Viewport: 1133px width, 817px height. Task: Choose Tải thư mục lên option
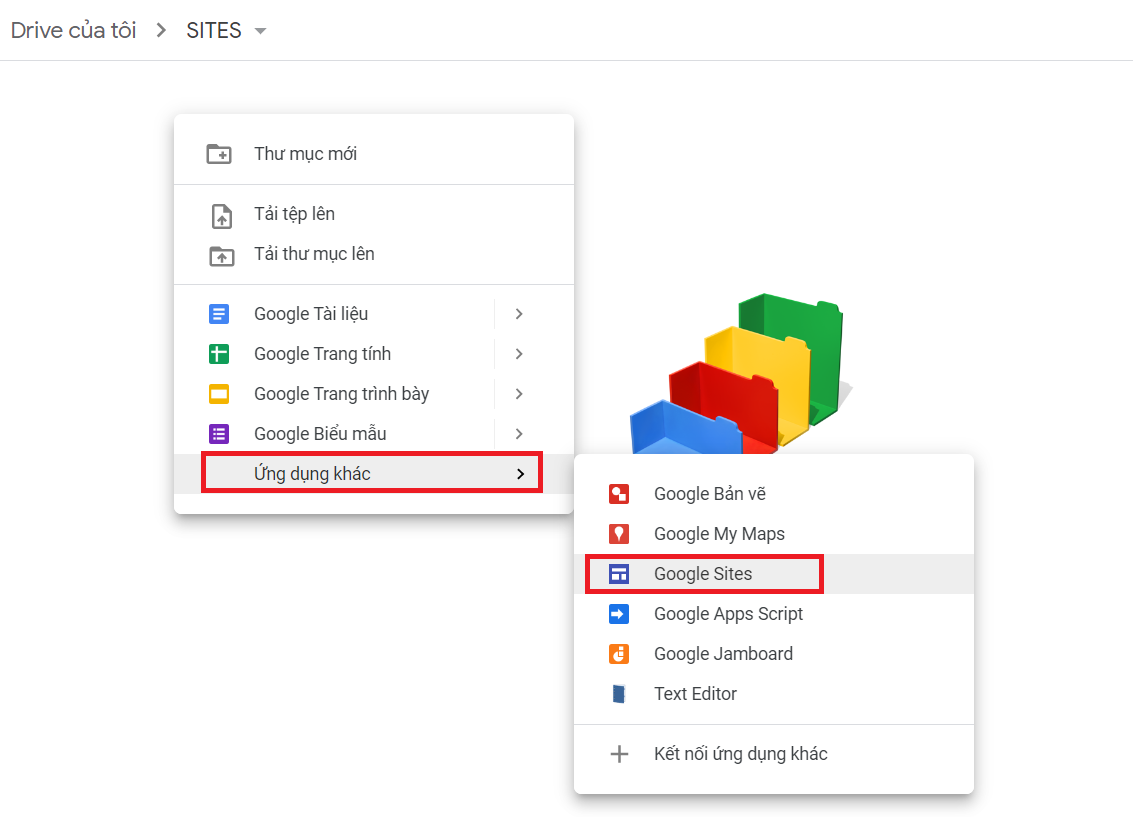click(374, 254)
